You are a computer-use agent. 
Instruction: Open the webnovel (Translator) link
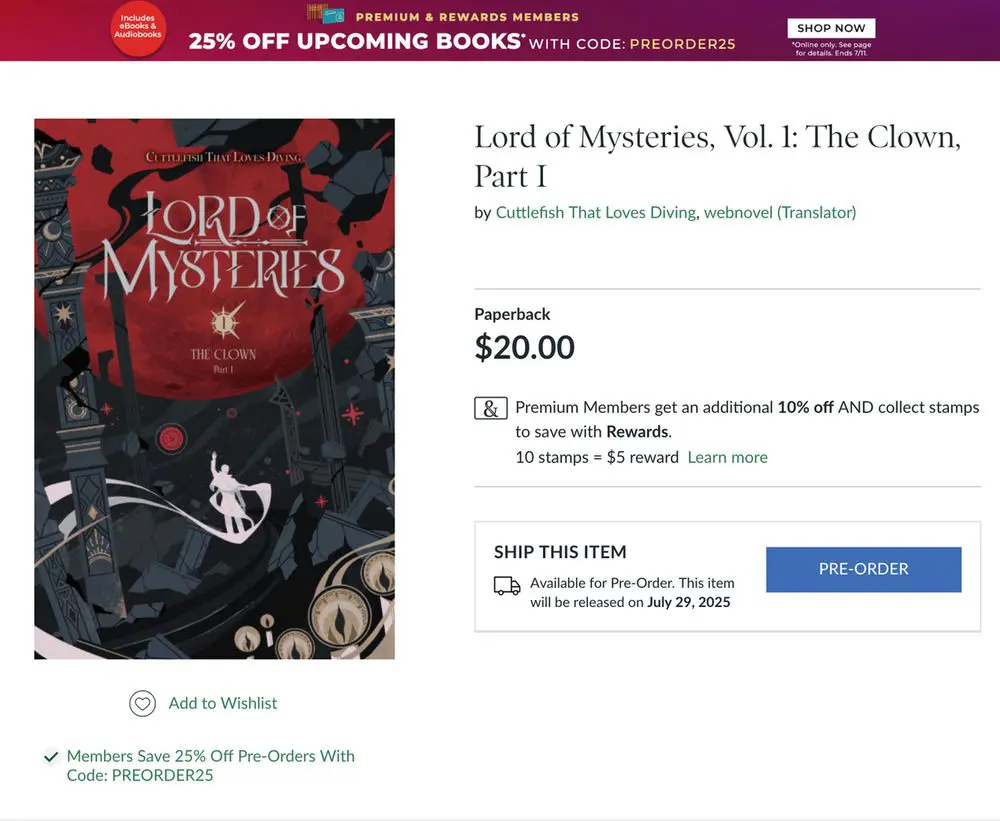point(780,212)
